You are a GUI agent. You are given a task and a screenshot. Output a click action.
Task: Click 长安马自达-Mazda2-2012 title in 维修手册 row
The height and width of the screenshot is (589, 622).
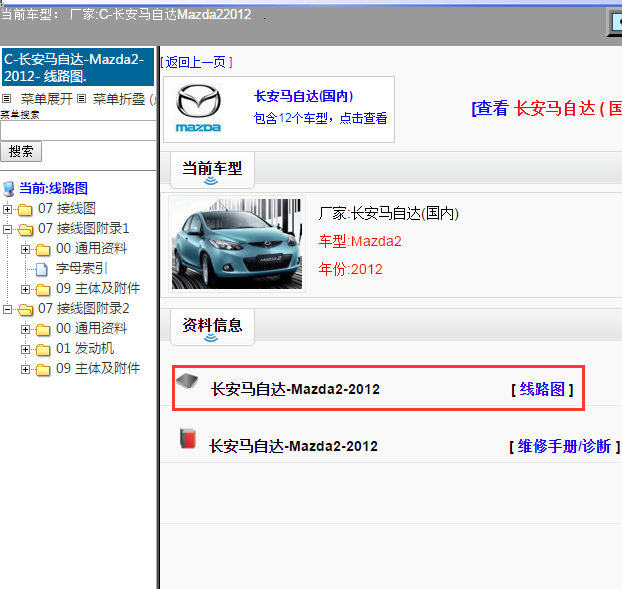294,446
